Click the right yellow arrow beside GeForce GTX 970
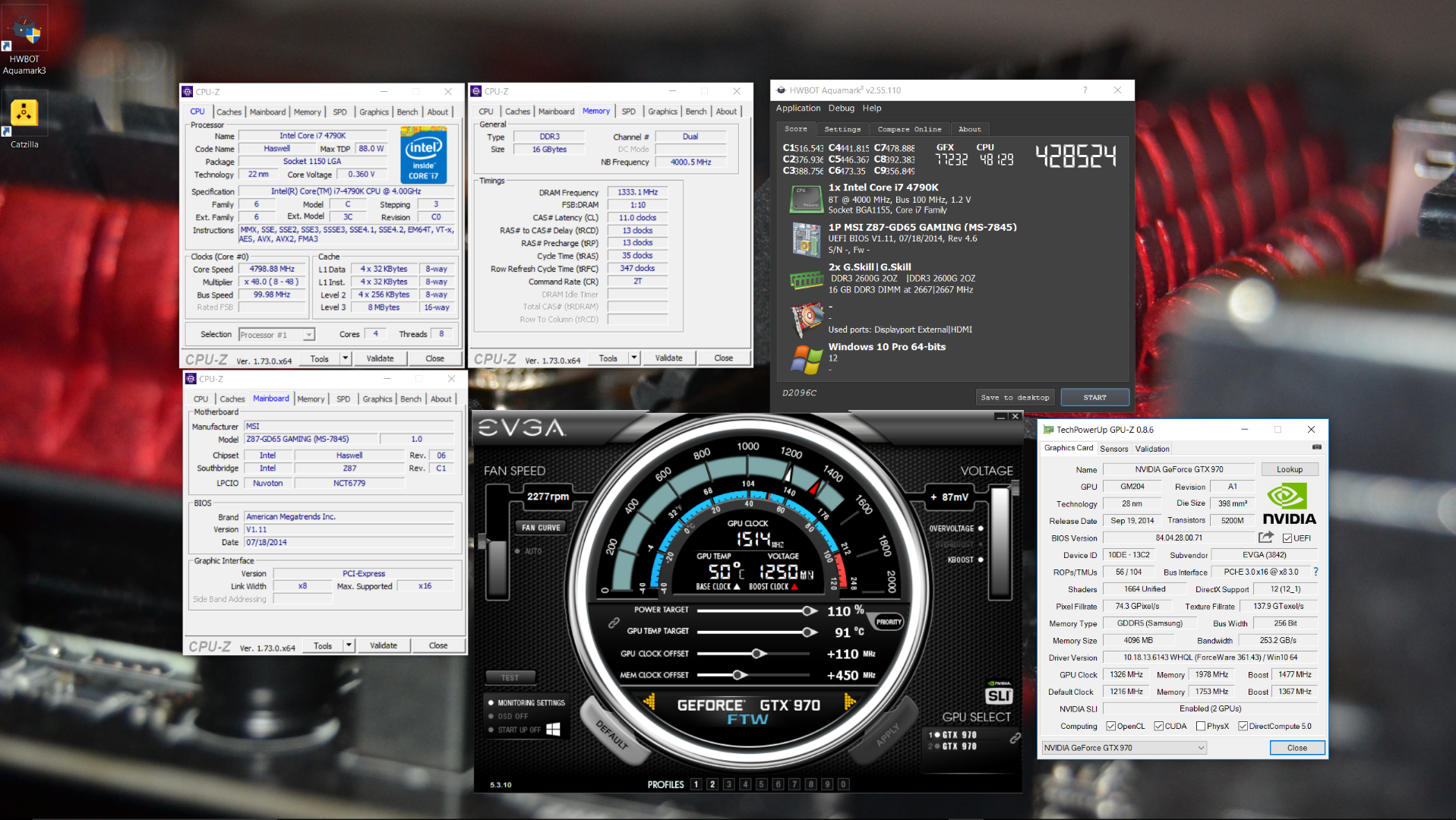 click(849, 702)
